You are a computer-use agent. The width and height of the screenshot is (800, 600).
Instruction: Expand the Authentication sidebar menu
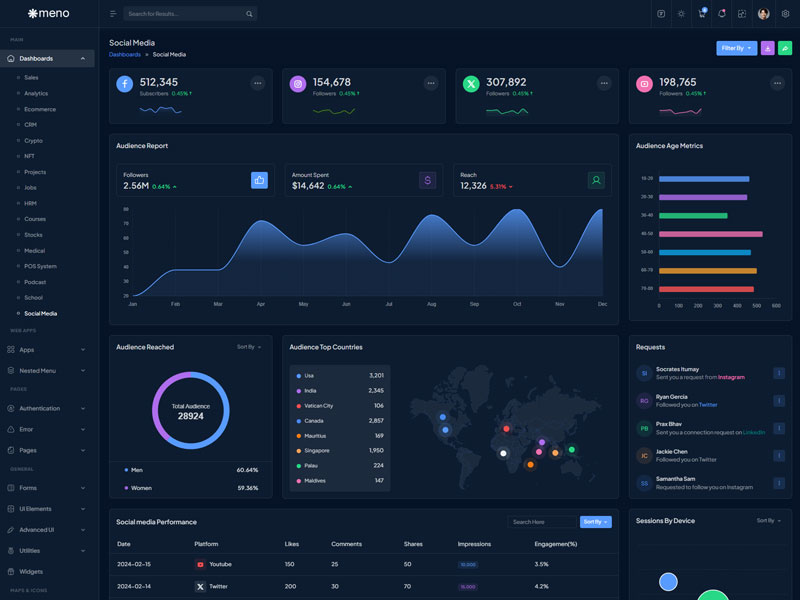48,408
